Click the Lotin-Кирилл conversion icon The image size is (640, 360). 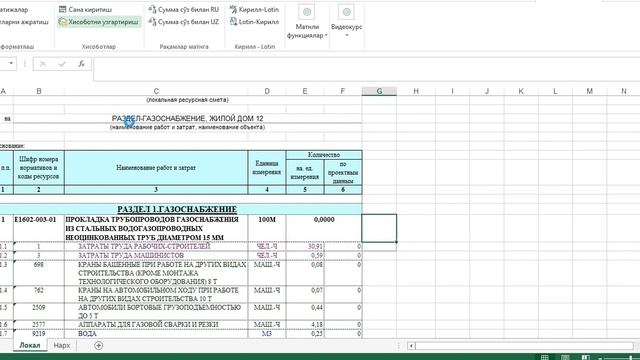coord(233,22)
